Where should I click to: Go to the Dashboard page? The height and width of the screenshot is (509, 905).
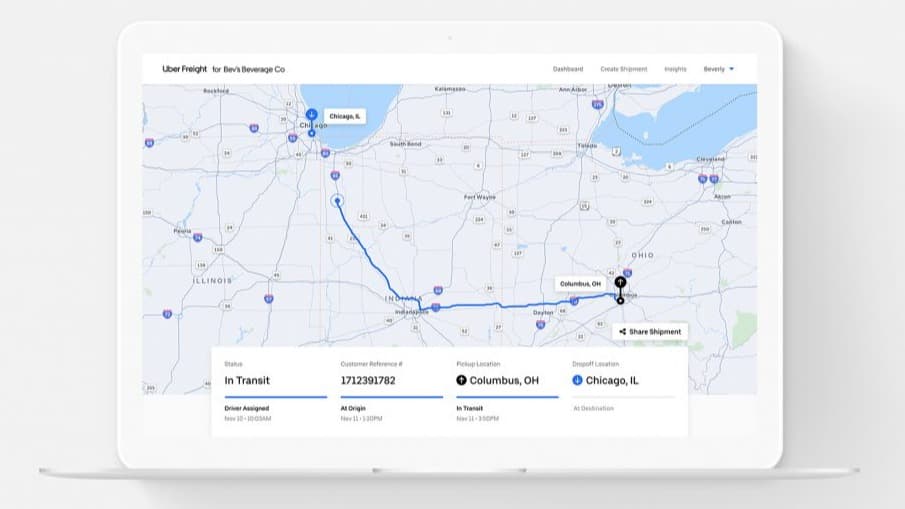(x=568, y=69)
